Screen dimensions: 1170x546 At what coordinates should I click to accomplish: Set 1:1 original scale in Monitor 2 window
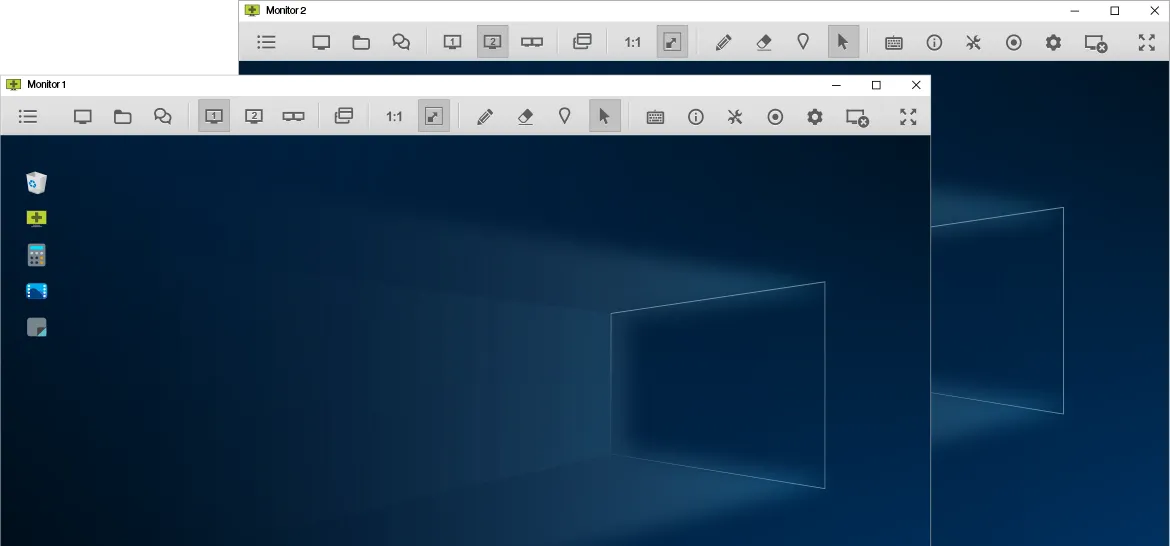pos(633,43)
